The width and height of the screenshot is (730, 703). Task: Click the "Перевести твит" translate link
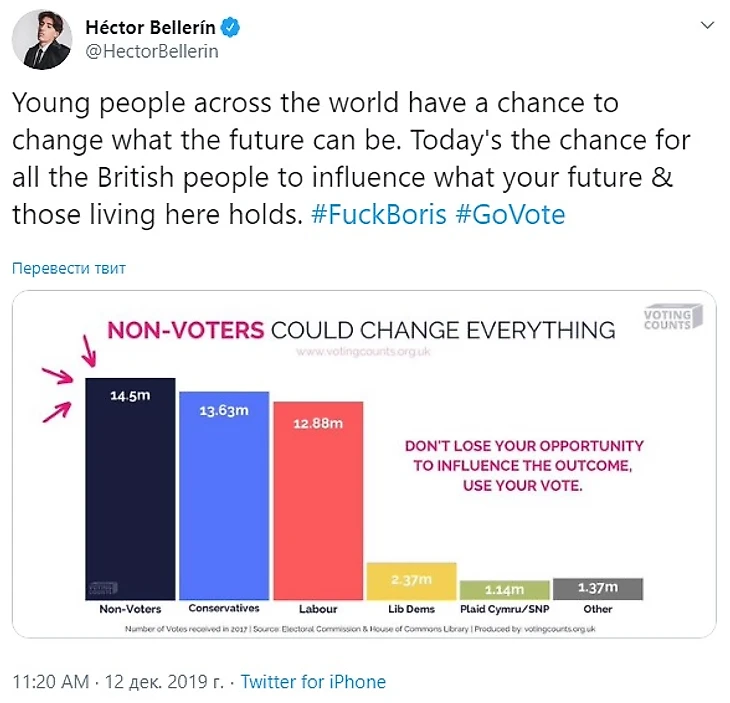69,269
